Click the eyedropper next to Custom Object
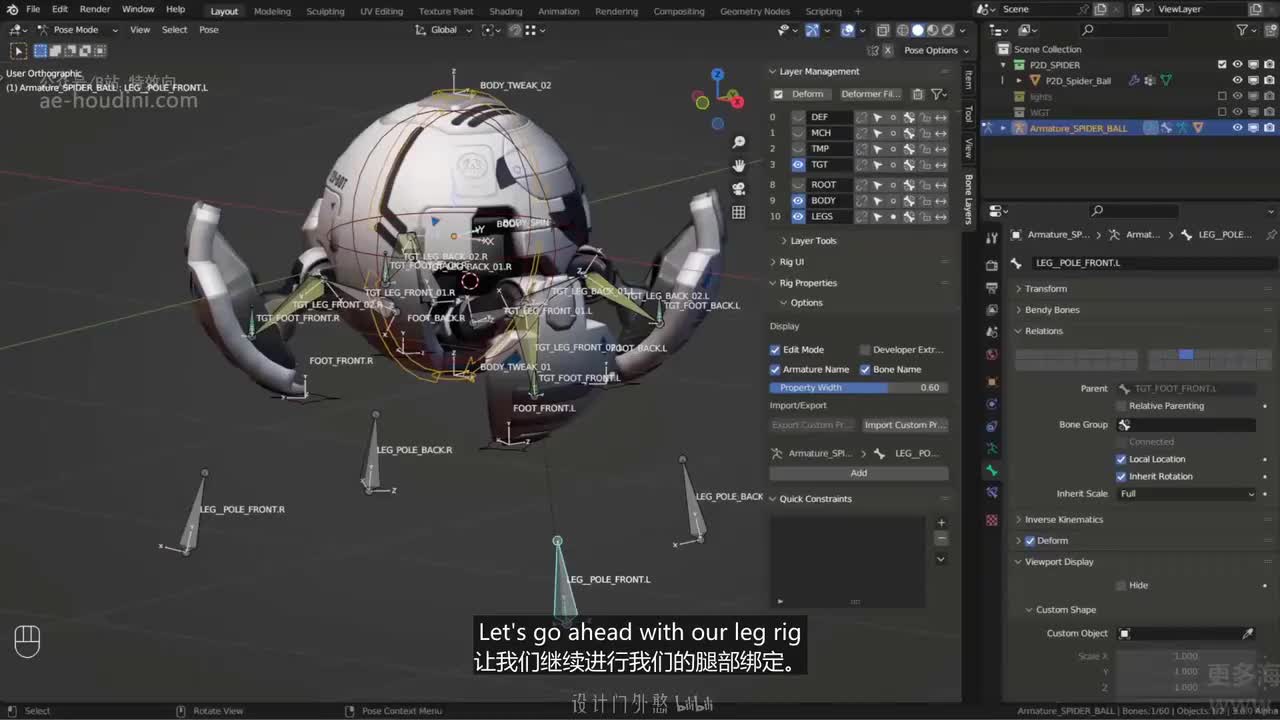This screenshot has width=1280, height=720. click(x=1248, y=633)
